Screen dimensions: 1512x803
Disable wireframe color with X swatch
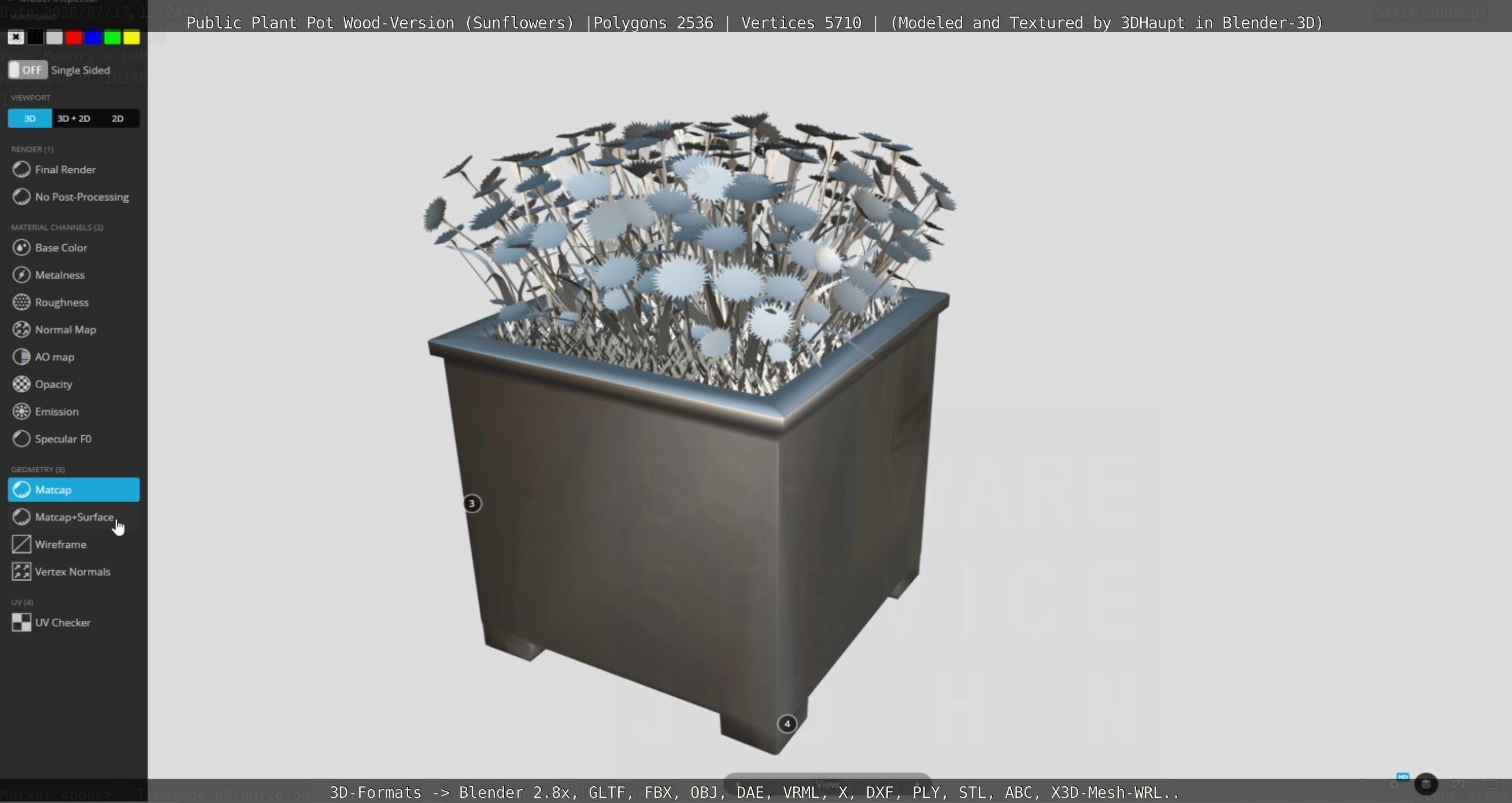point(16,38)
